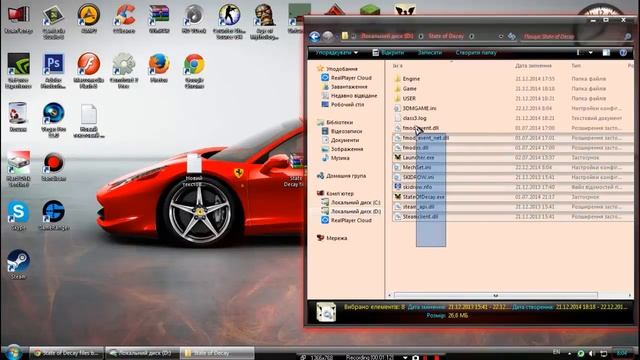Open the Windows Start orb

tap(13, 353)
